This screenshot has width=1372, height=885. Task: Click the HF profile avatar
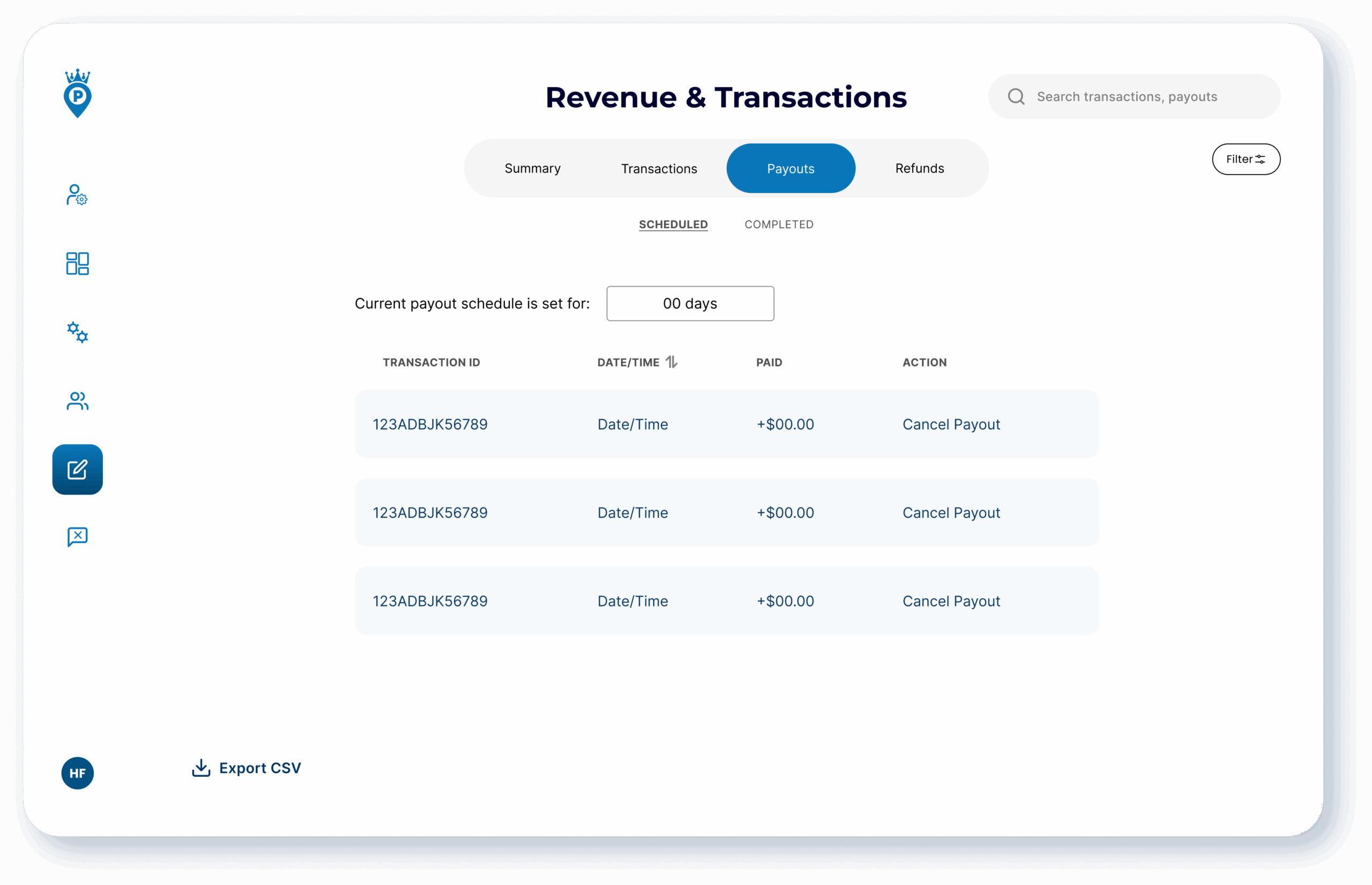77,773
